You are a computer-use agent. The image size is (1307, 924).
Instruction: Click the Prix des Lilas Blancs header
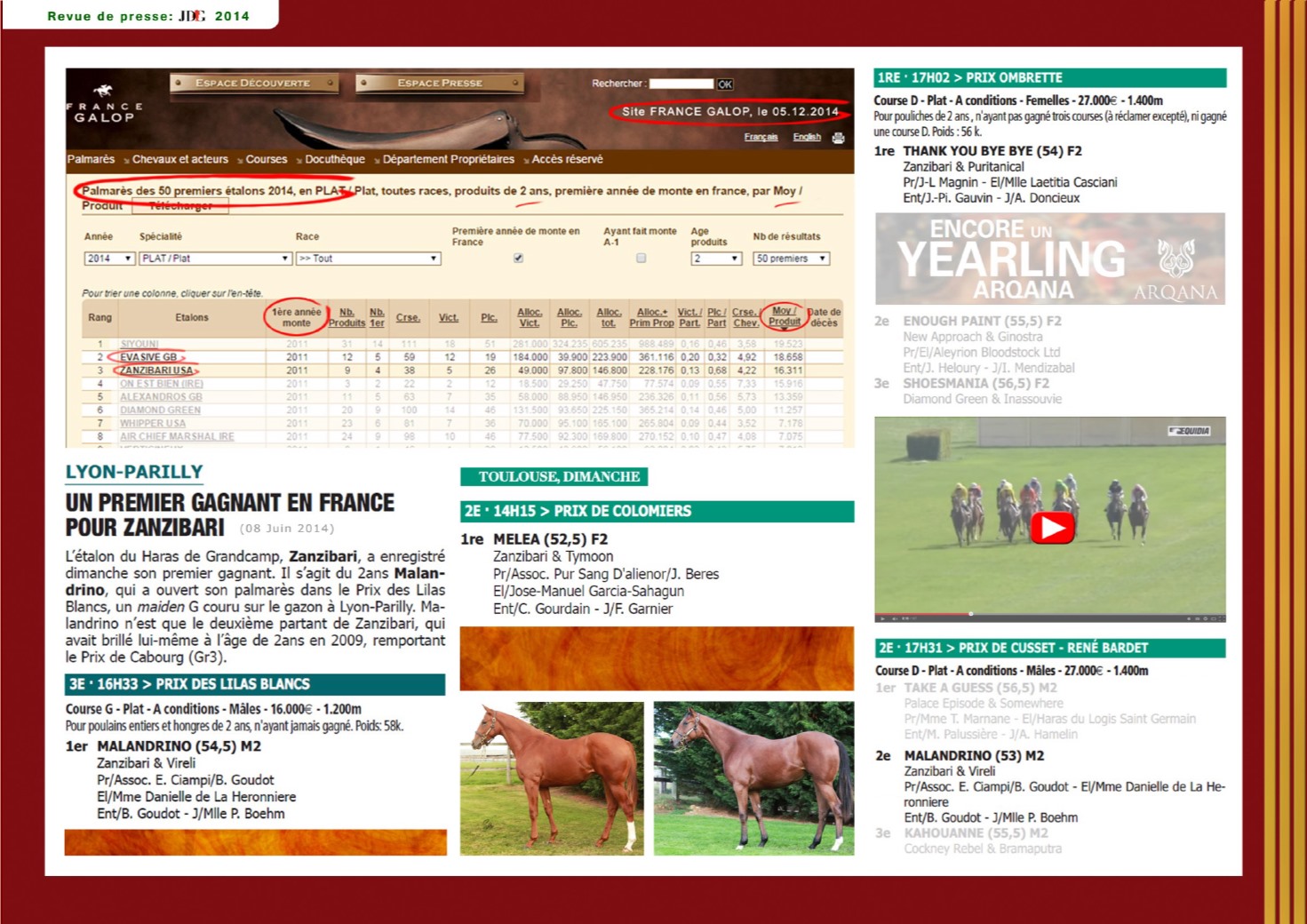255,684
